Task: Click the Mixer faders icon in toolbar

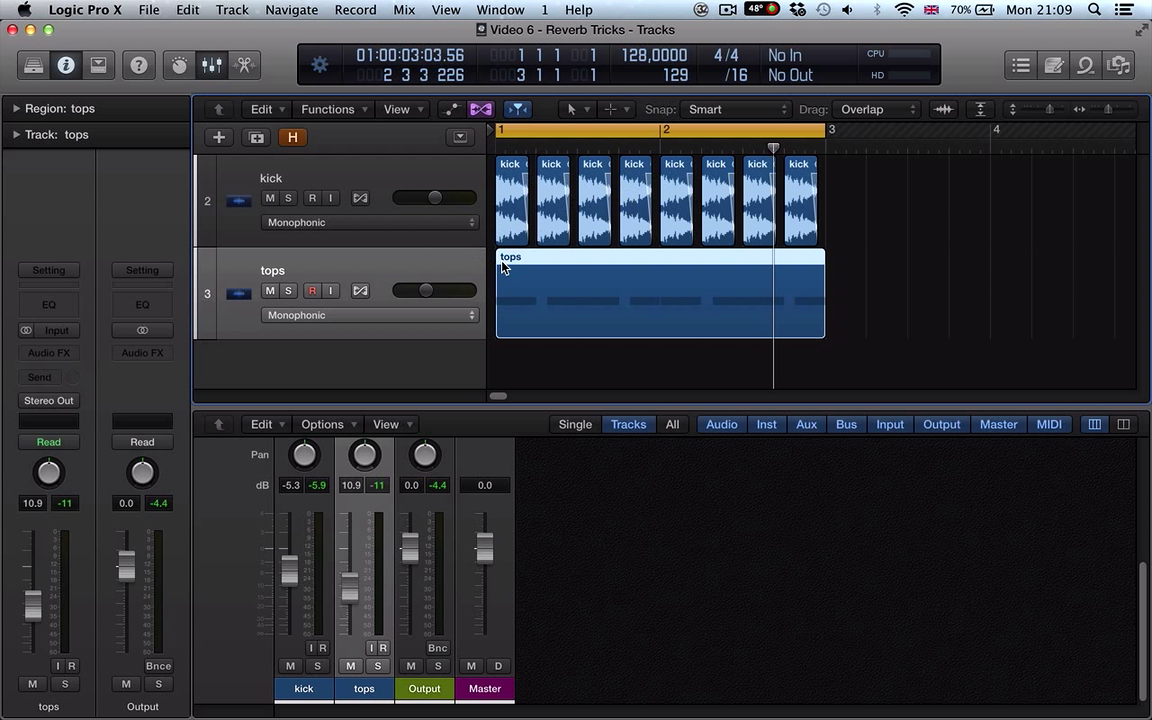Action: pos(212,66)
